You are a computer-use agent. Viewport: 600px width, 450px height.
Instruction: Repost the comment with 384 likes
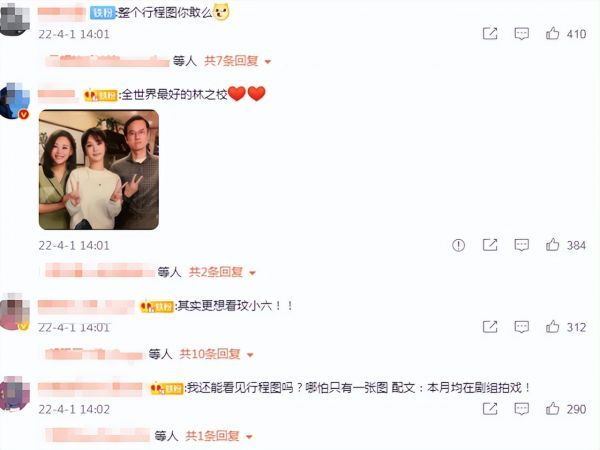(x=490, y=245)
